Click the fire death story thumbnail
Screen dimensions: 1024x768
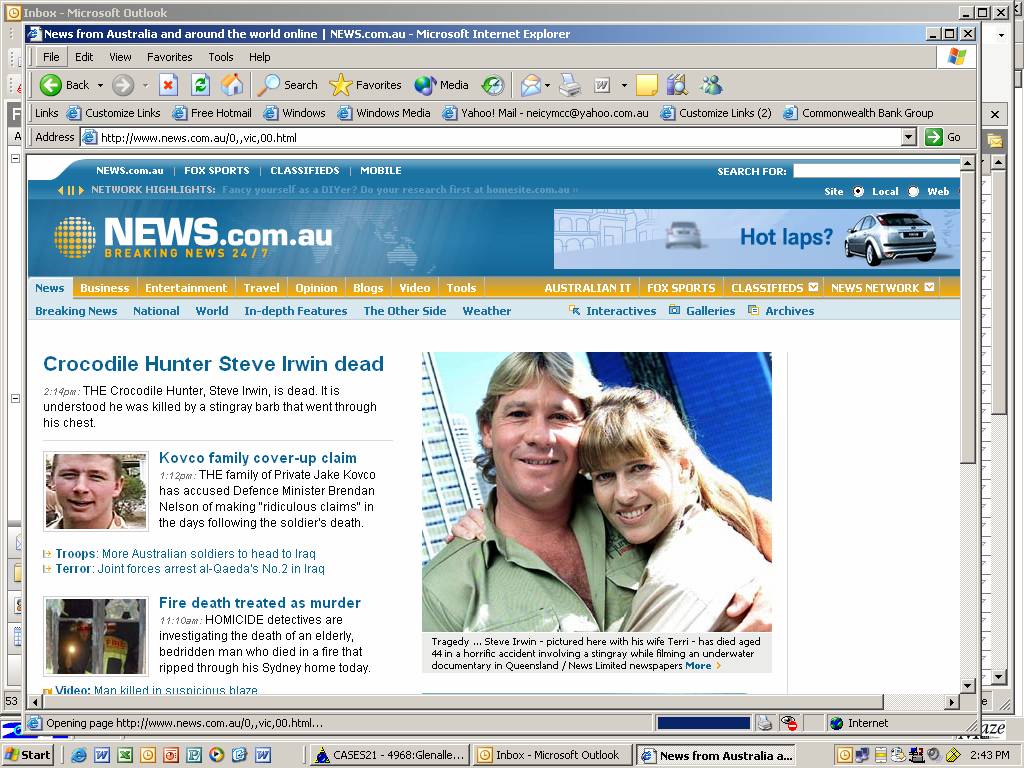coord(95,636)
